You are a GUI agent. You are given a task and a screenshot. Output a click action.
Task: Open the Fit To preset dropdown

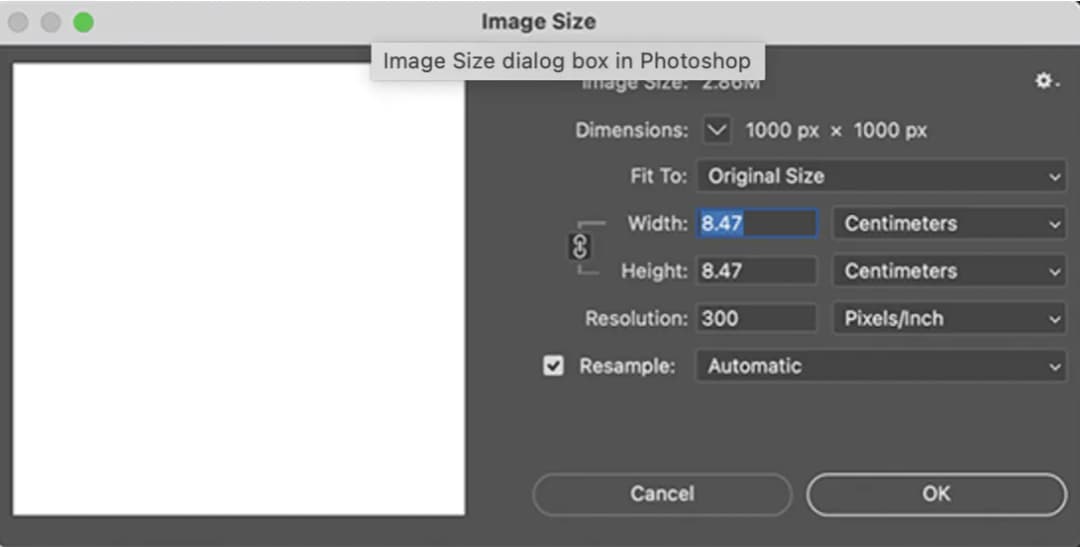click(880, 176)
